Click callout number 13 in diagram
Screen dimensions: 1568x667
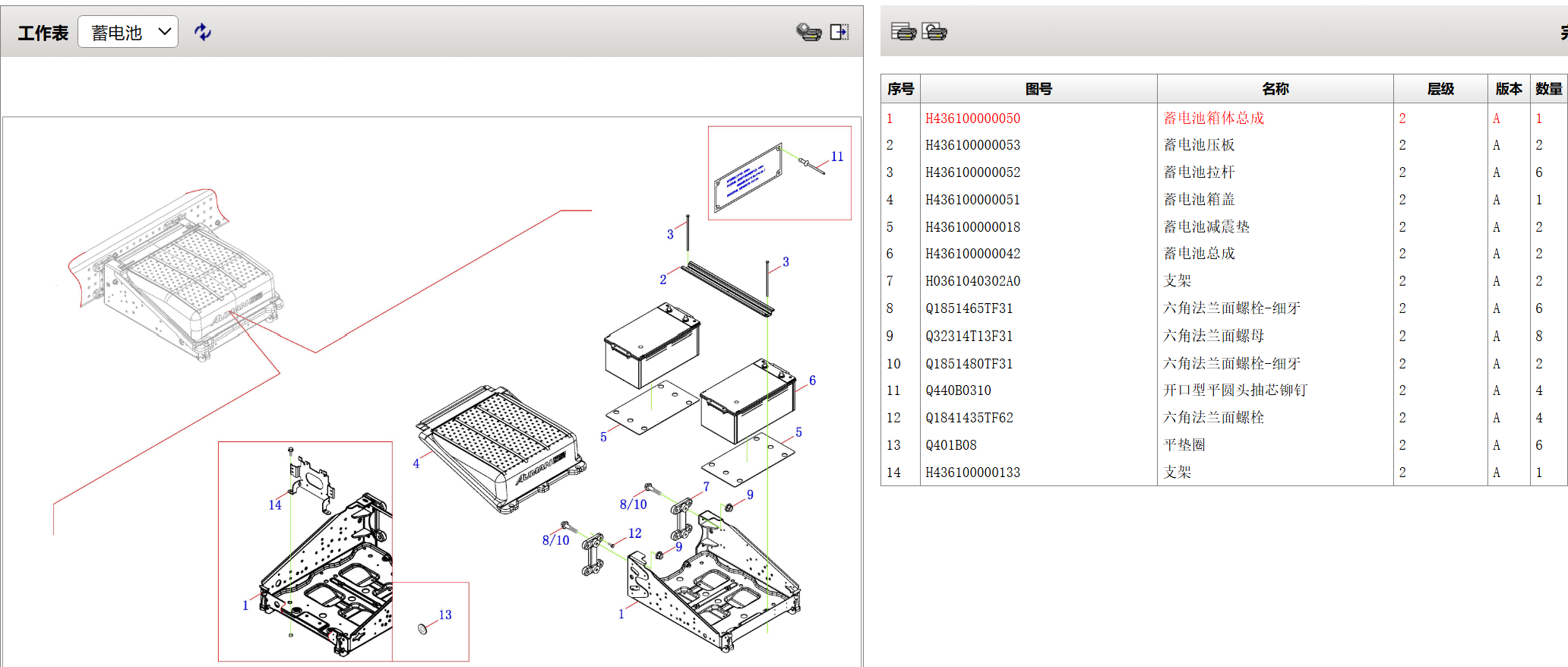[x=445, y=615]
